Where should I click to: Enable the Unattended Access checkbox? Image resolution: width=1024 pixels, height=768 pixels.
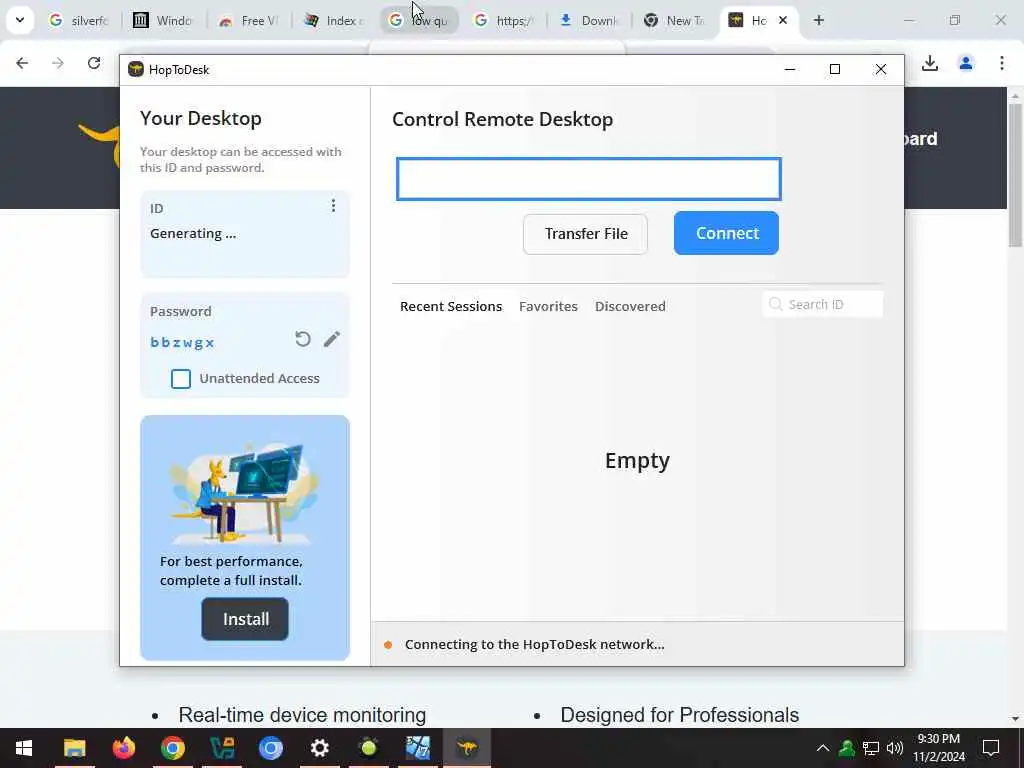pos(181,379)
